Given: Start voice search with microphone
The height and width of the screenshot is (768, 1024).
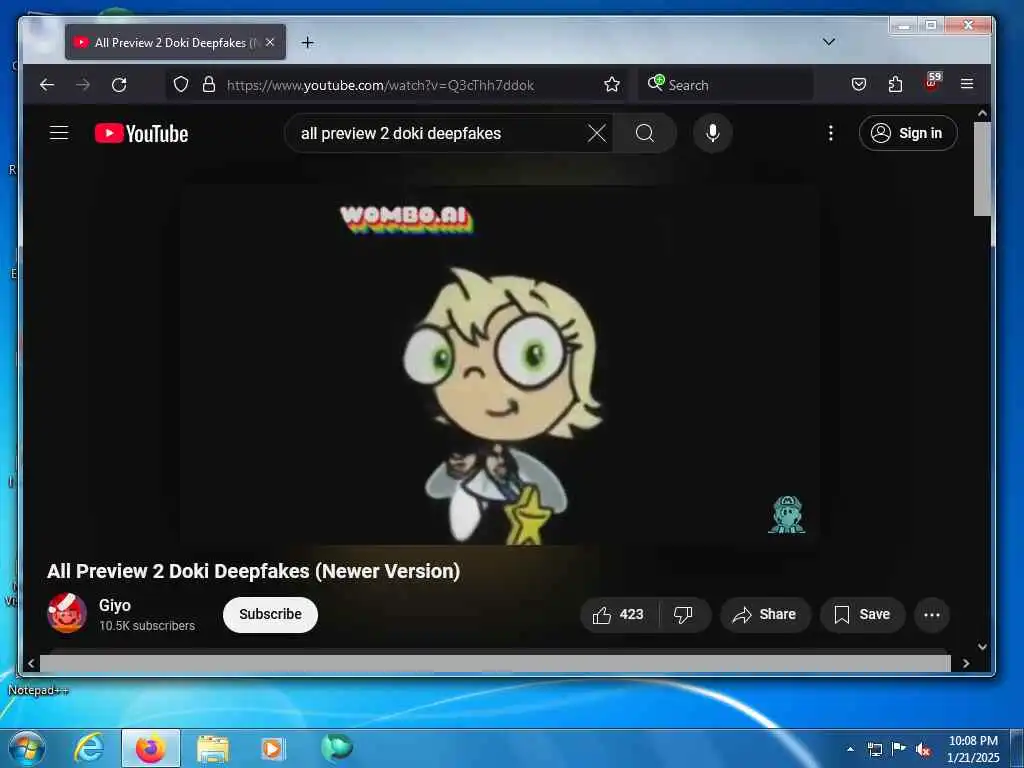Looking at the screenshot, I should click(712, 133).
